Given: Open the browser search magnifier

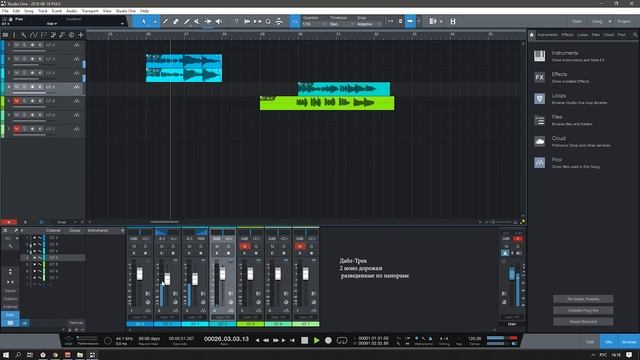Looking at the screenshot, I should (x=635, y=35).
